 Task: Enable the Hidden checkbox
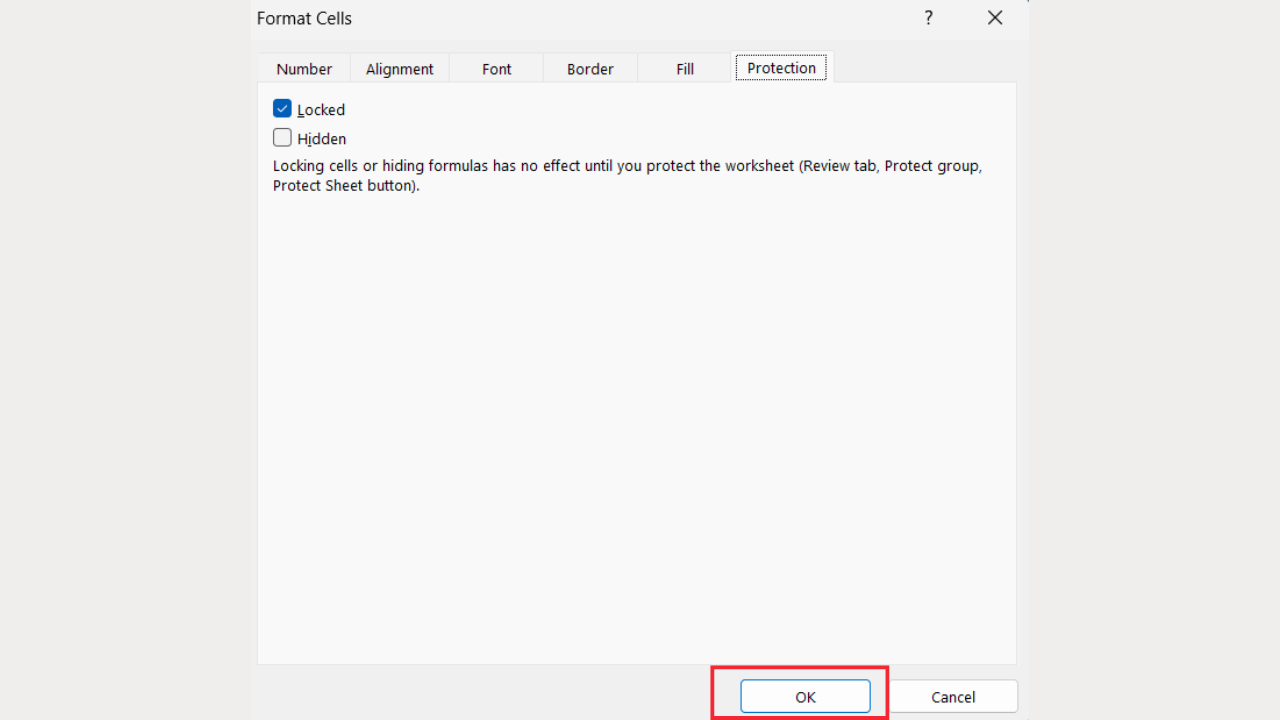[x=282, y=138]
